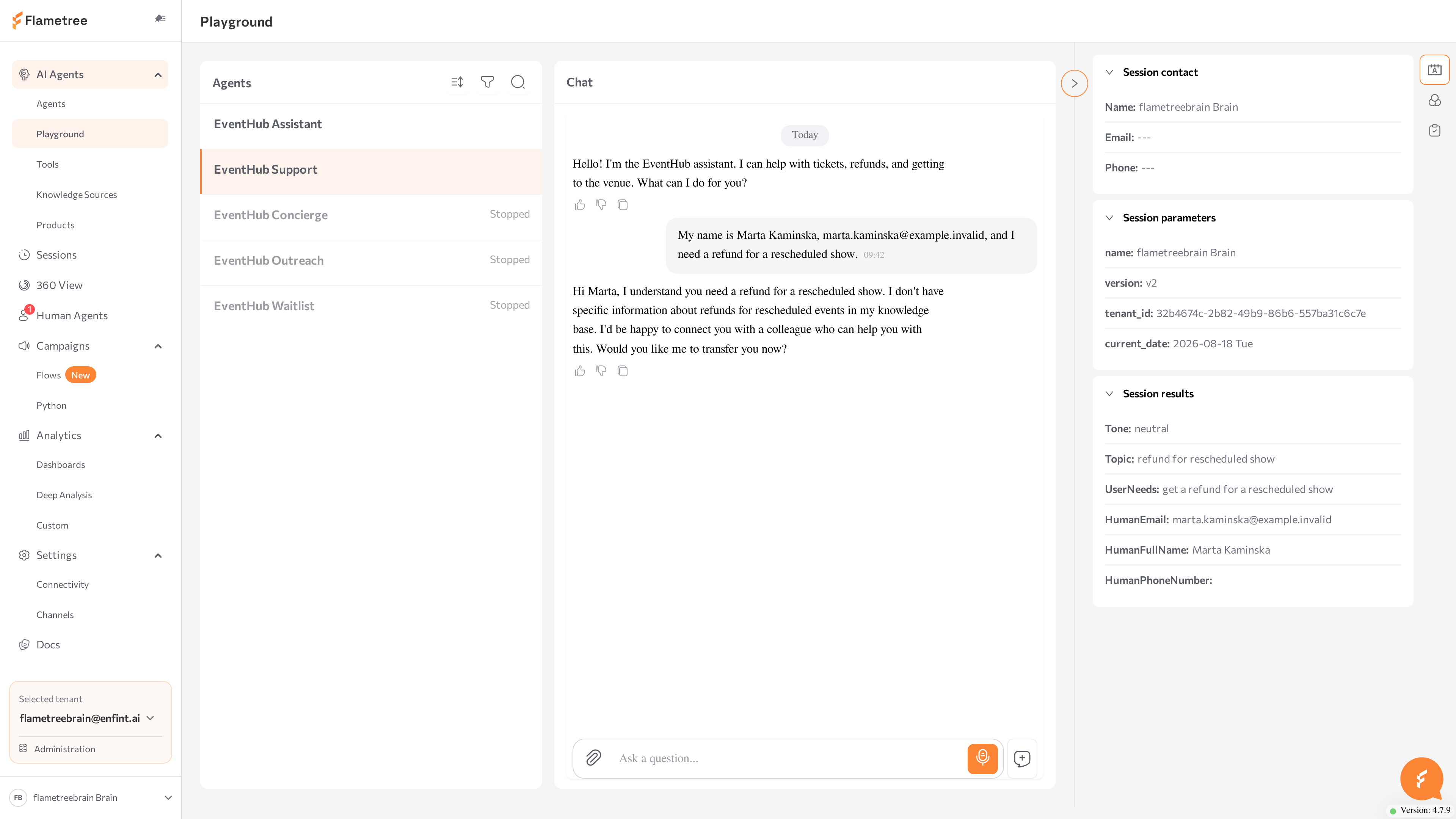The image size is (1456, 819).
Task: Collapse the Analytics section
Action: (158, 436)
